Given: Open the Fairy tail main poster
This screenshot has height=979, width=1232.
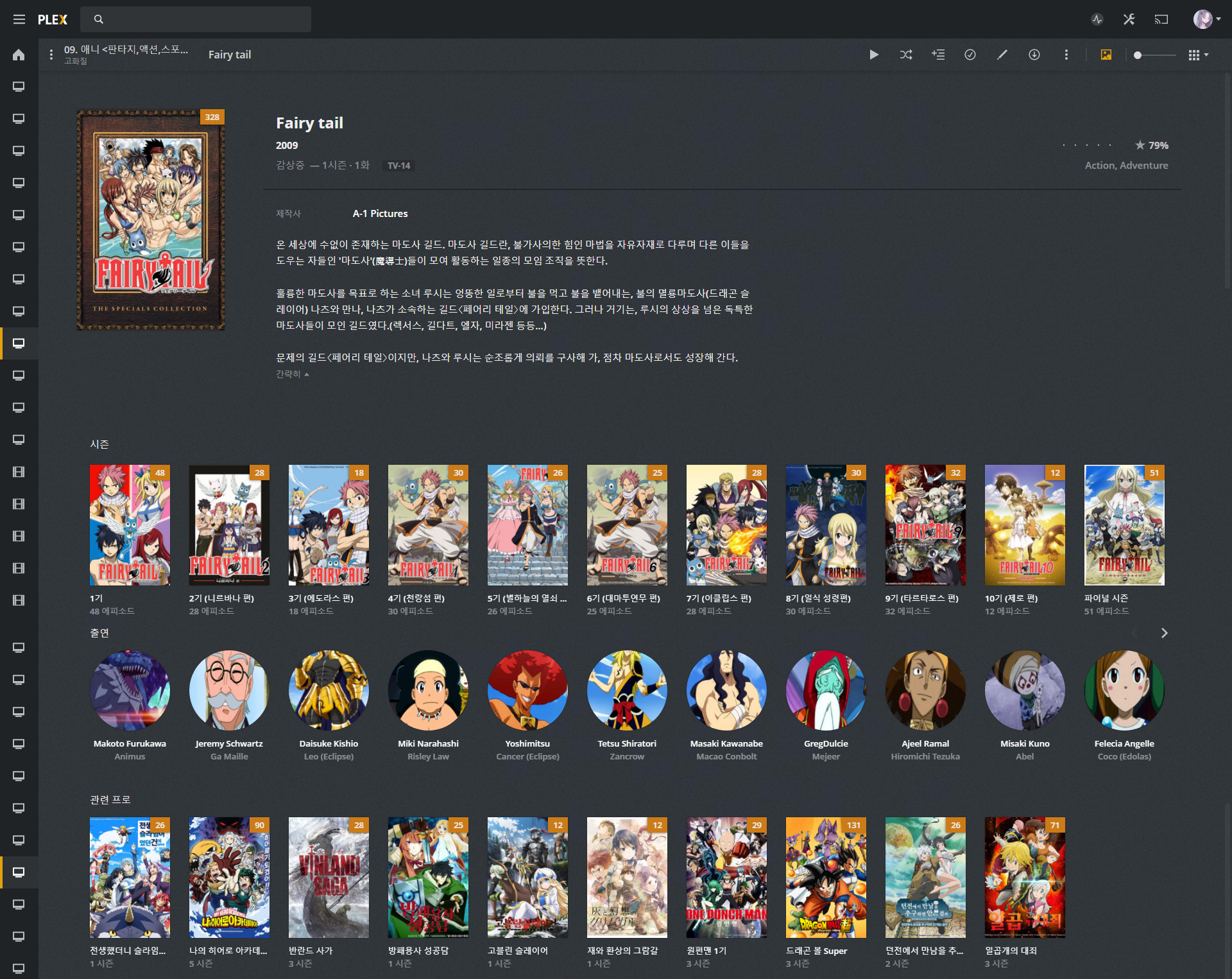Looking at the screenshot, I should tap(151, 220).
